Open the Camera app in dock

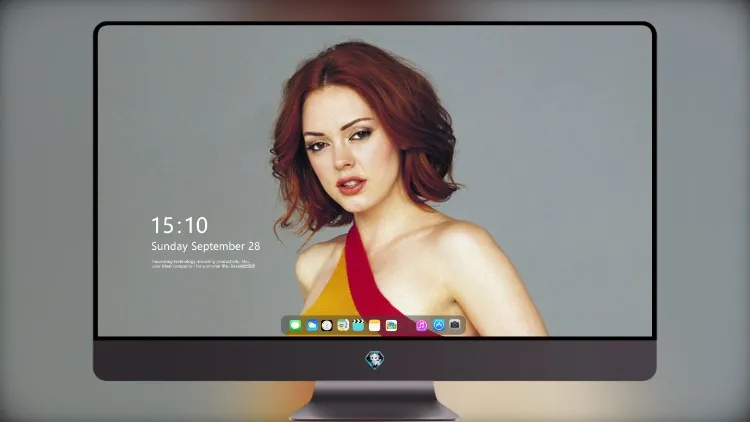click(x=455, y=325)
